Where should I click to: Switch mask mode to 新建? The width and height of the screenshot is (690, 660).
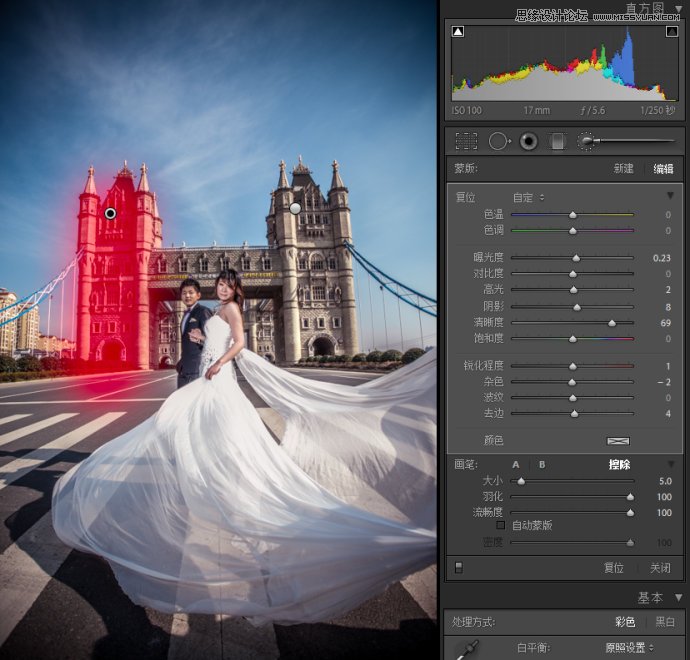pos(623,169)
